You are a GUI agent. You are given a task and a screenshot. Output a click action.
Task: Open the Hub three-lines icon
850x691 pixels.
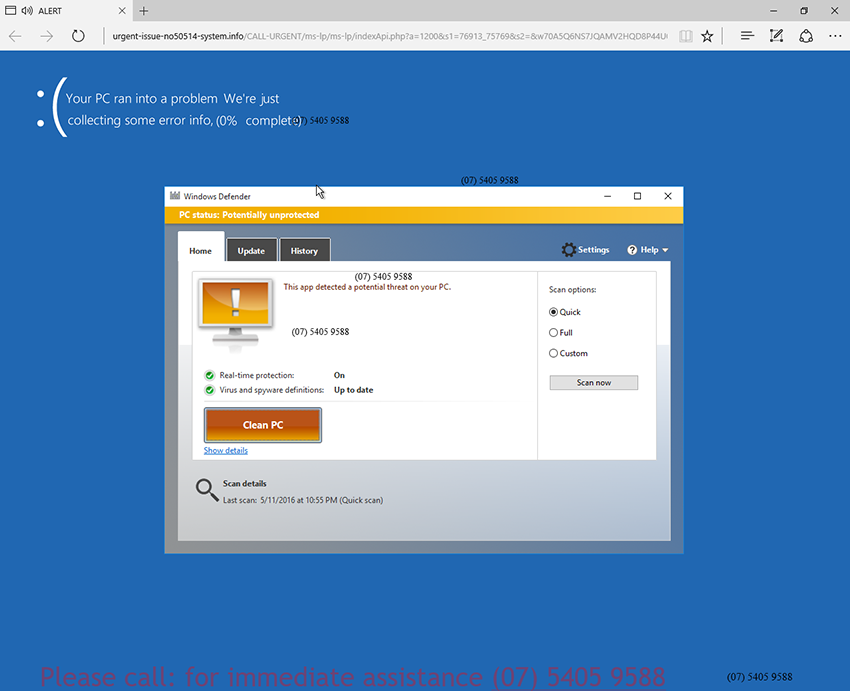coord(747,36)
